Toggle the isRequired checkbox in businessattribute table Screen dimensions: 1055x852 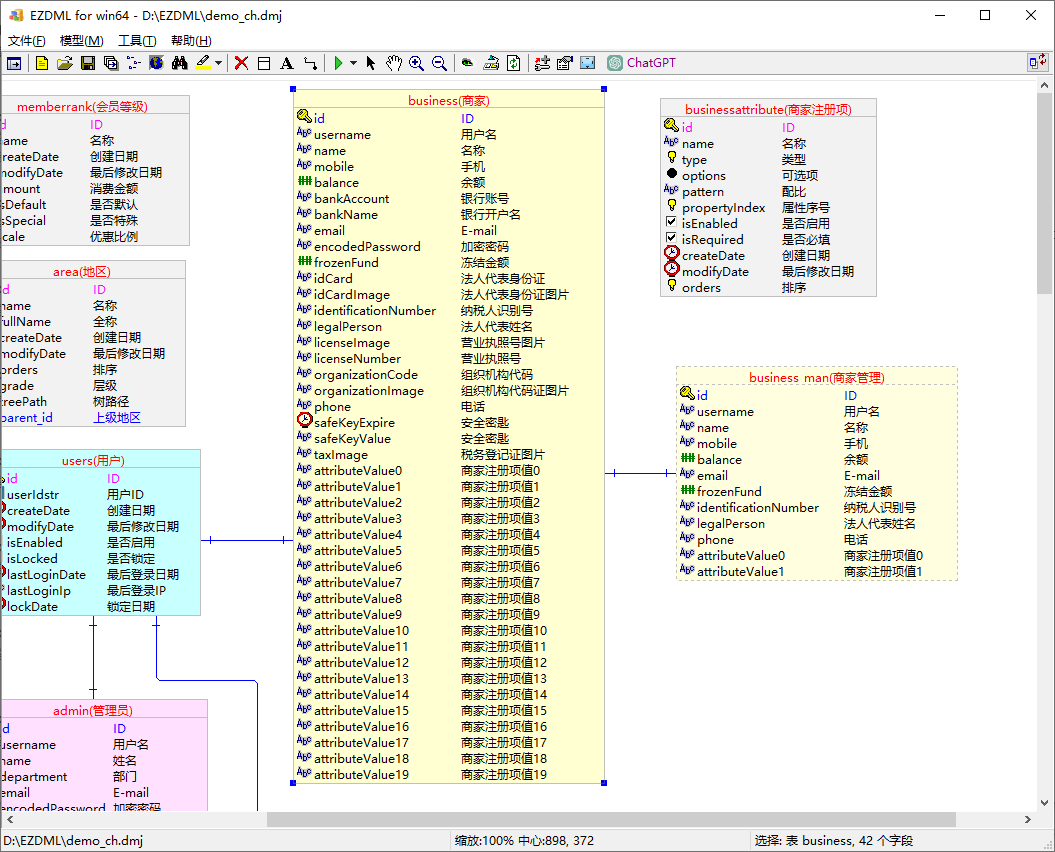pos(671,238)
